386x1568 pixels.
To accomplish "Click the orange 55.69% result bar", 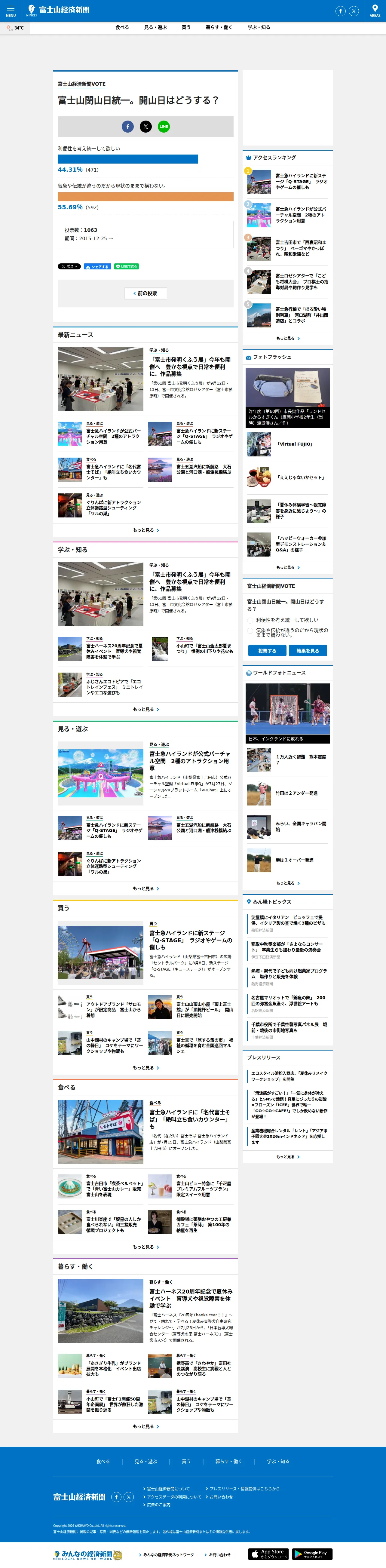I will click(x=146, y=197).
